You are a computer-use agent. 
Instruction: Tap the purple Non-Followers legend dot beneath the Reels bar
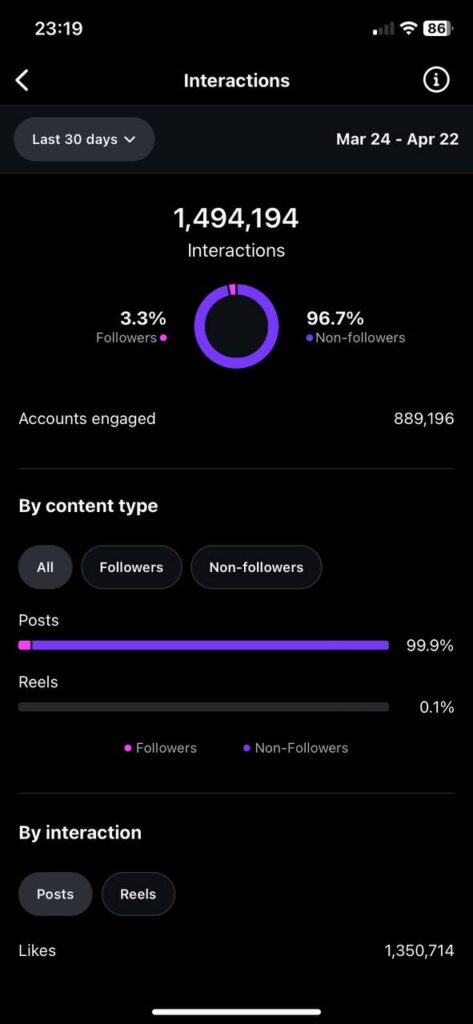coord(246,748)
